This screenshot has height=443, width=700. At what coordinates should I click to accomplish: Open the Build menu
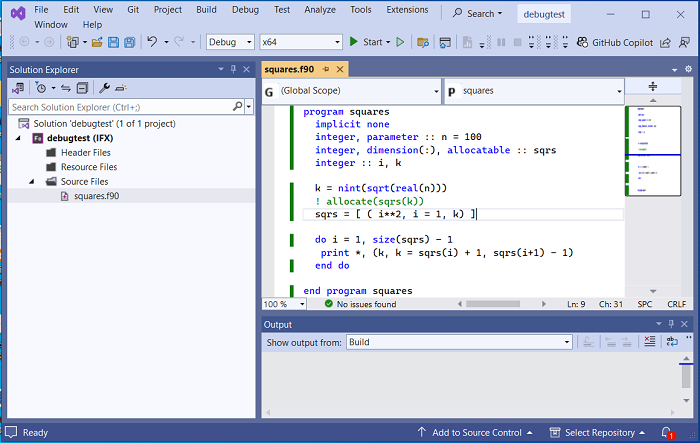click(x=206, y=10)
